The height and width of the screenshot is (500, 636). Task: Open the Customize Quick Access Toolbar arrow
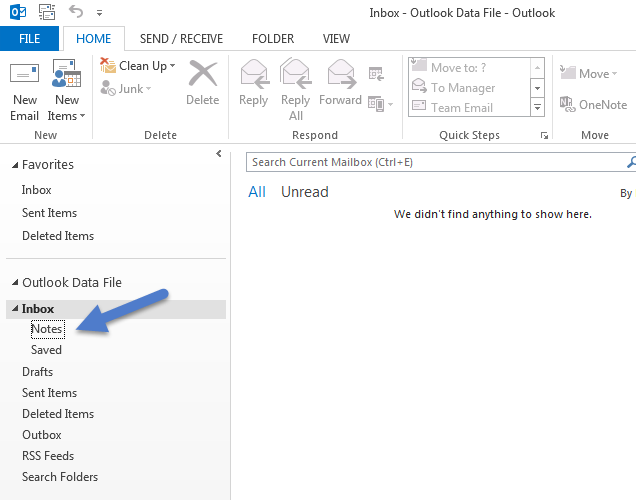[x=99, y=13]
